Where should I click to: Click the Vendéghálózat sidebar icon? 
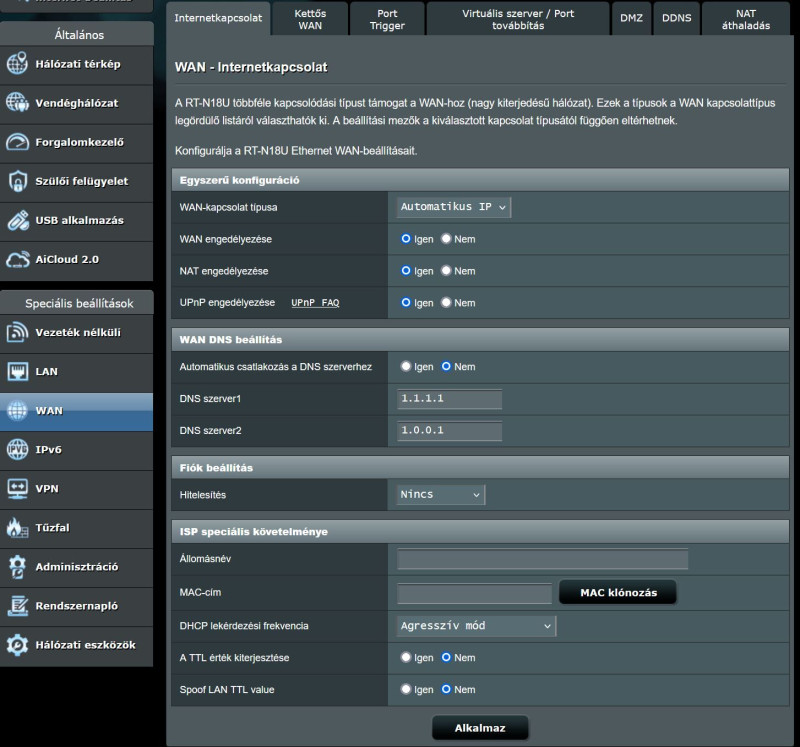click(x=18, y=103)
